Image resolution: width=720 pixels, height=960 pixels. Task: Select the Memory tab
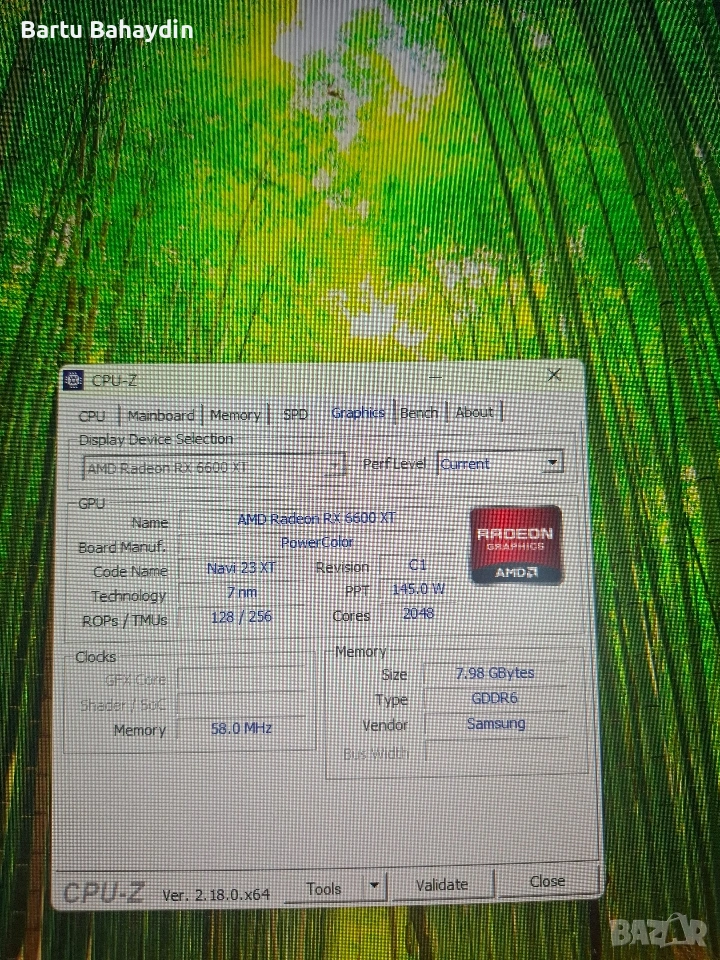coord(235,415)
